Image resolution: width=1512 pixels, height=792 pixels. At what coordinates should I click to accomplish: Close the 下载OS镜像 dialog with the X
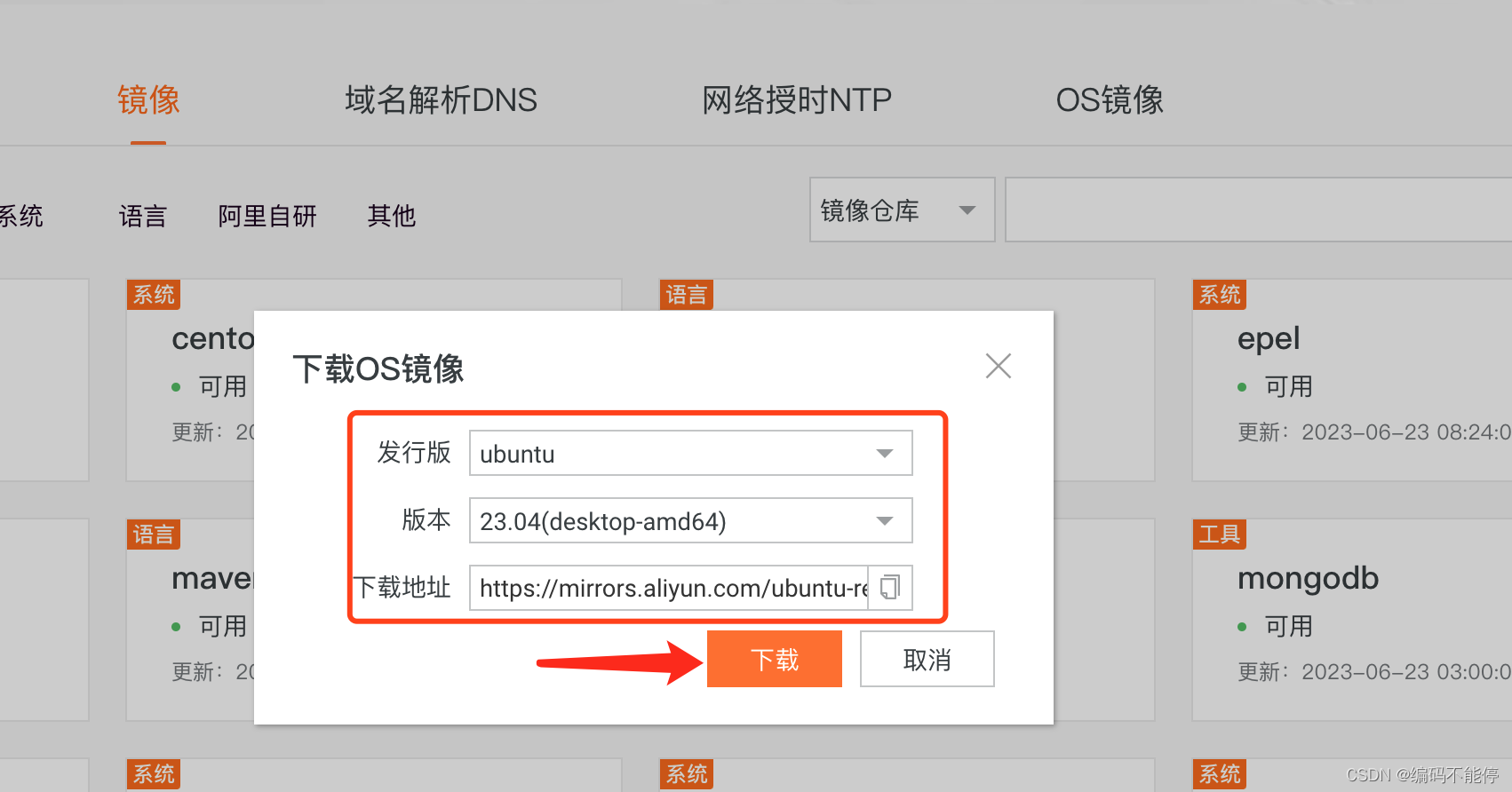(x=999, y=366)
